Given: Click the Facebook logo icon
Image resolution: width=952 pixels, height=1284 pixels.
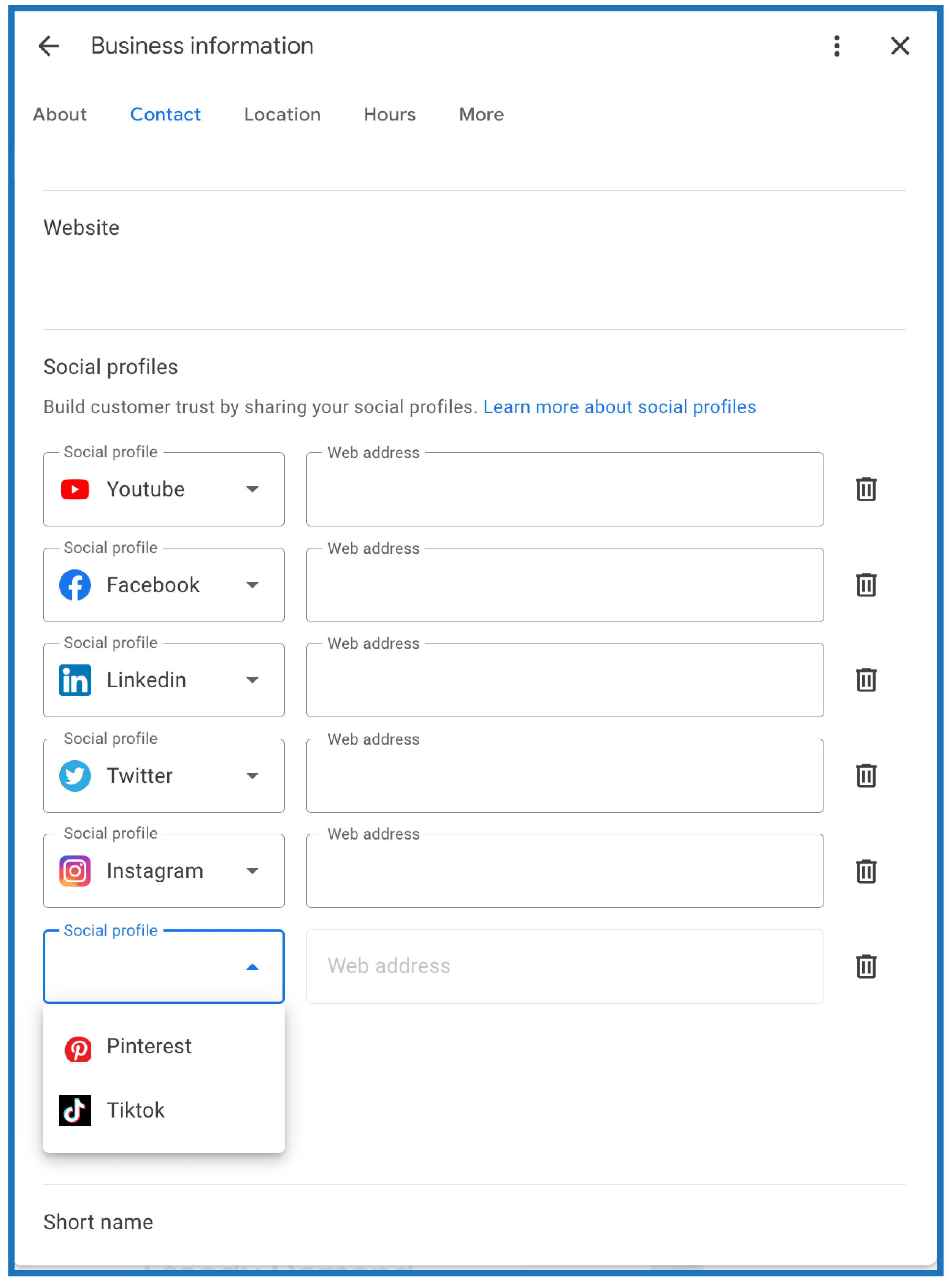Looking at the screenshot, I should coord(75,585).
